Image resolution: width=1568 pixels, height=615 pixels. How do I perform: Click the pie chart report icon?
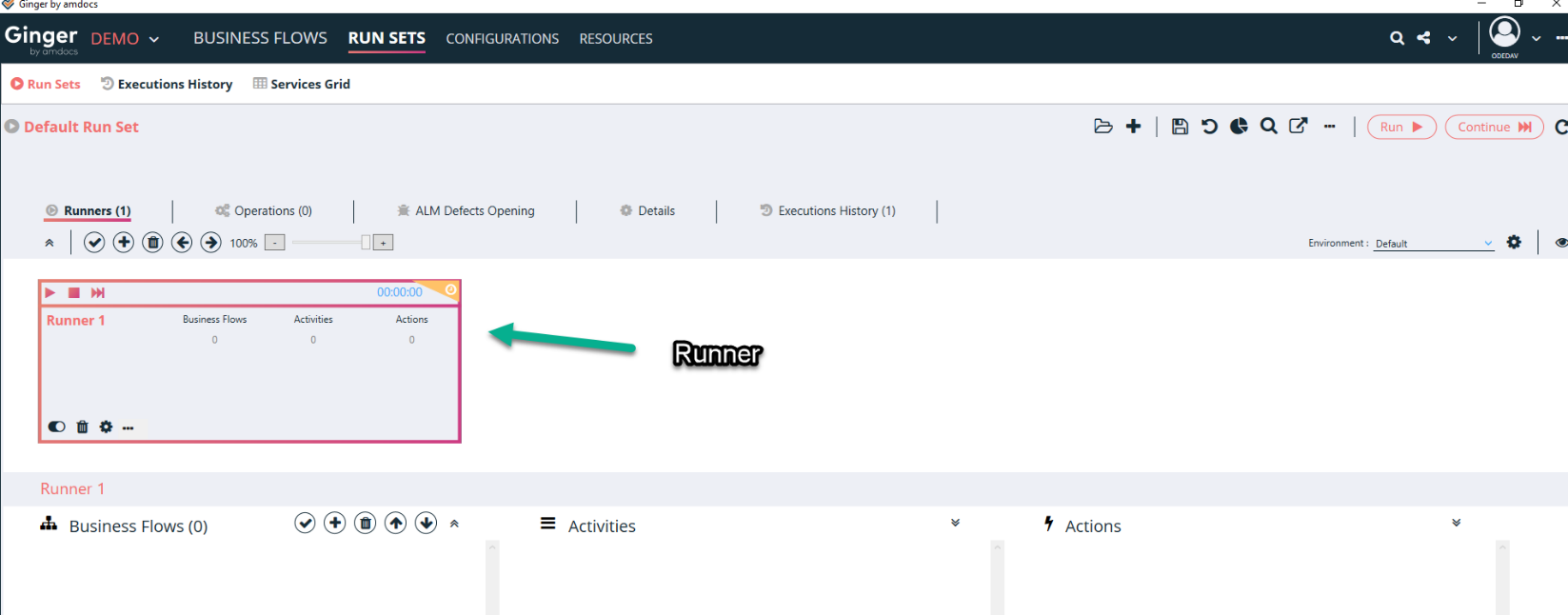click(x=1239, y=127)
